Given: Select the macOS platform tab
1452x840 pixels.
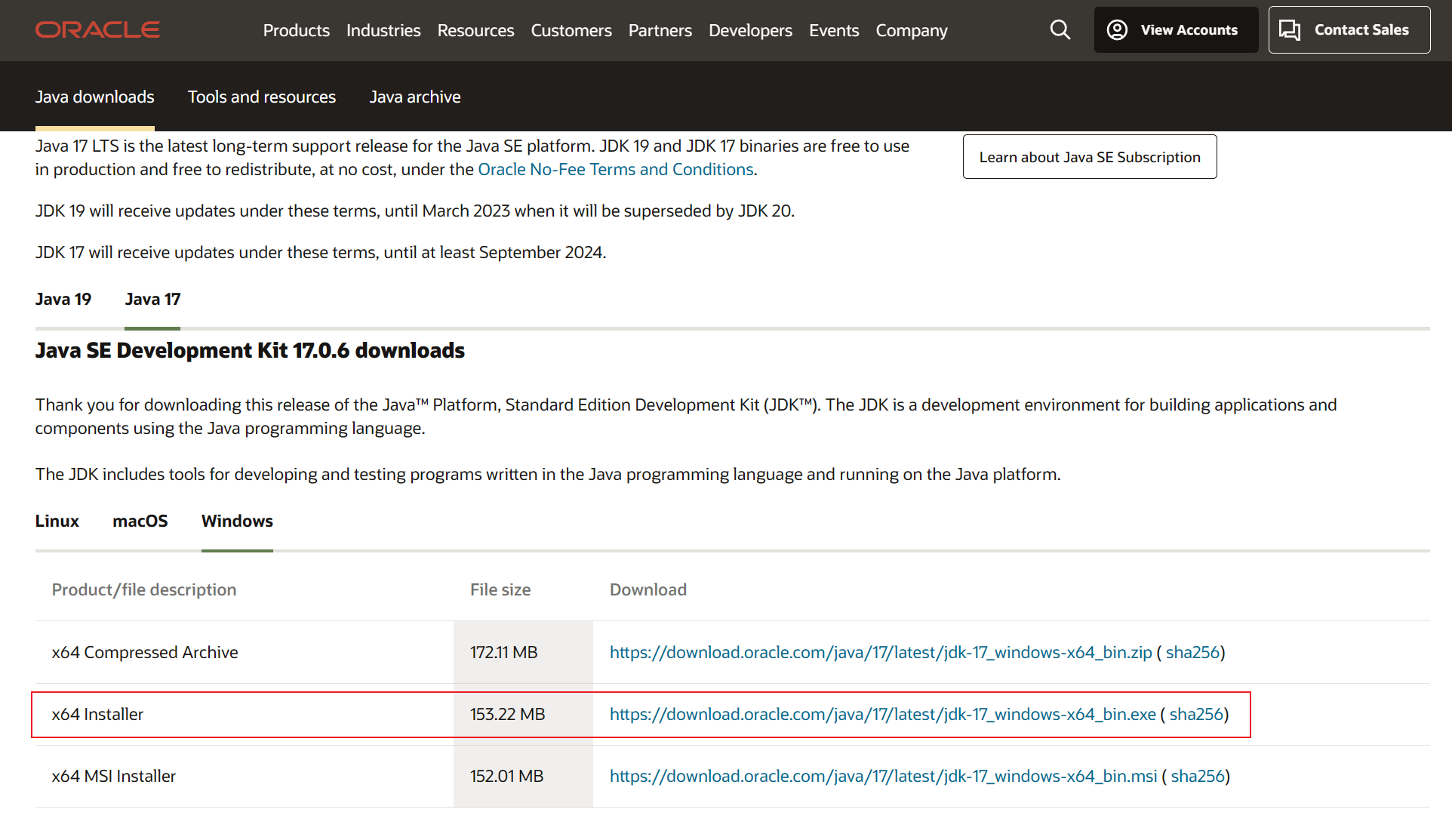Looking at the screenshot, I should click(140, 522).
